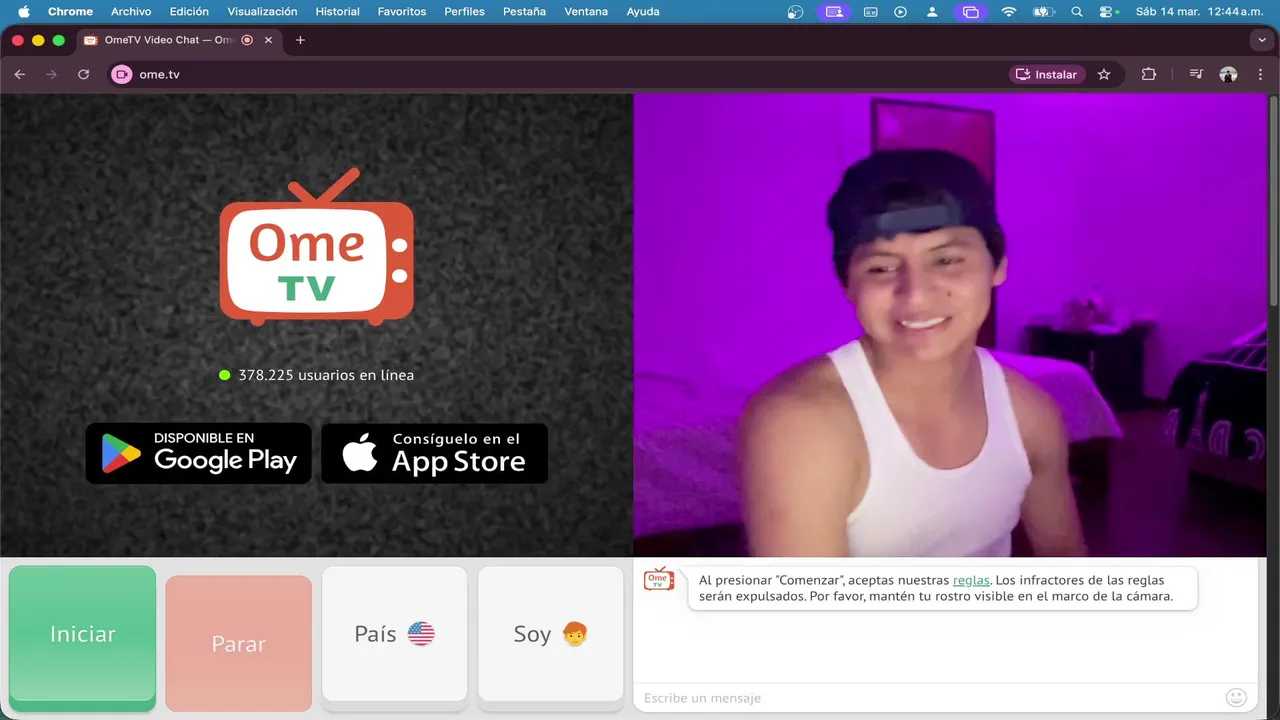This screenshot has height=720, width=1280.
Task: Bookmark this page with the star icon
Action: pyautogui.click(x=1104, y=74)
